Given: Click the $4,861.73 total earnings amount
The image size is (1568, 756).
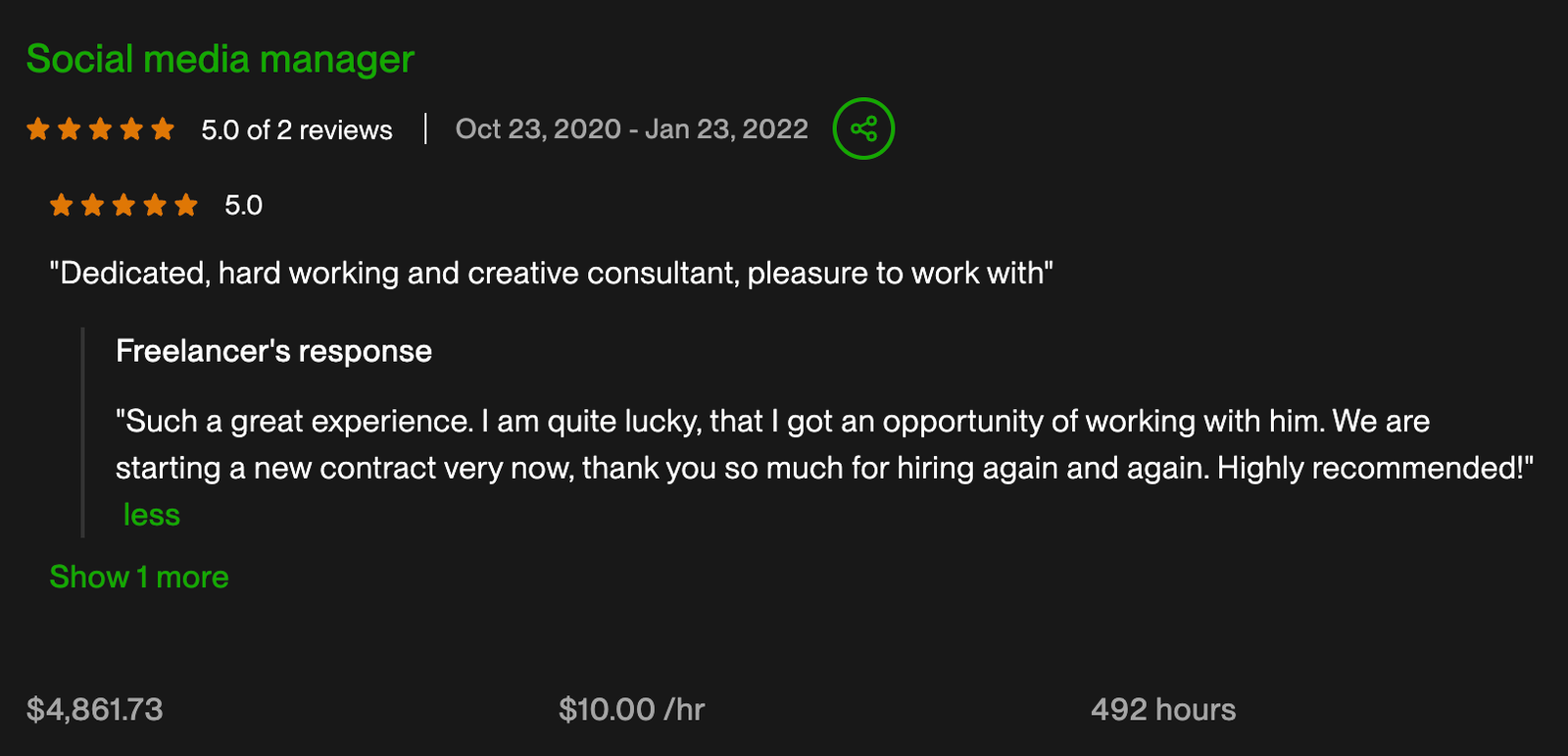Looking at the screenshot, I should [95, 709].
